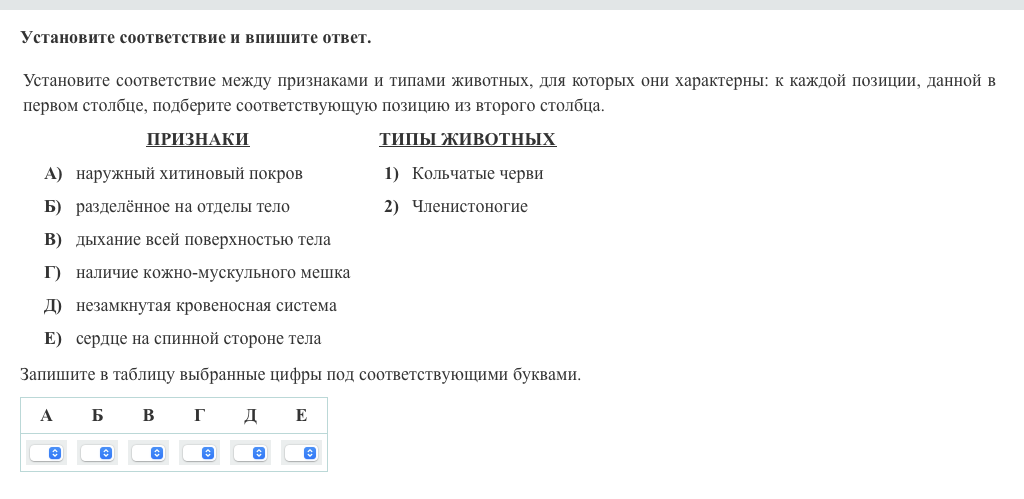
Task: Click the 'Запишите в таблицу' instruction line
Action: click(x=300, y=375)
